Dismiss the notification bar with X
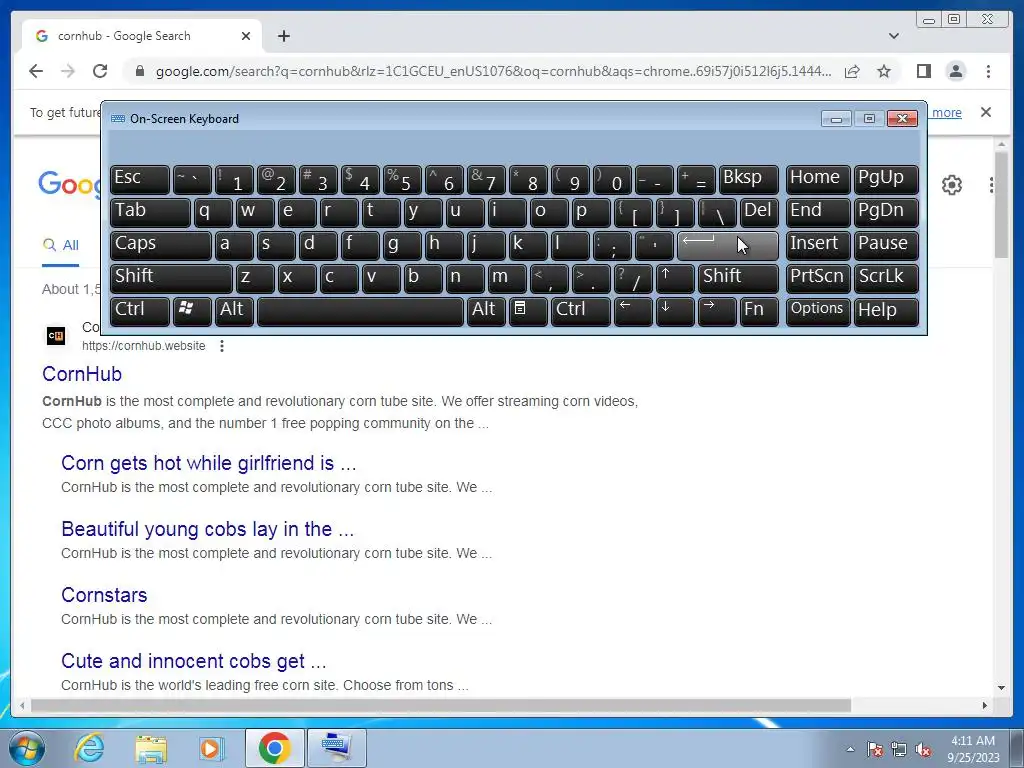 [x=985, y=112]
